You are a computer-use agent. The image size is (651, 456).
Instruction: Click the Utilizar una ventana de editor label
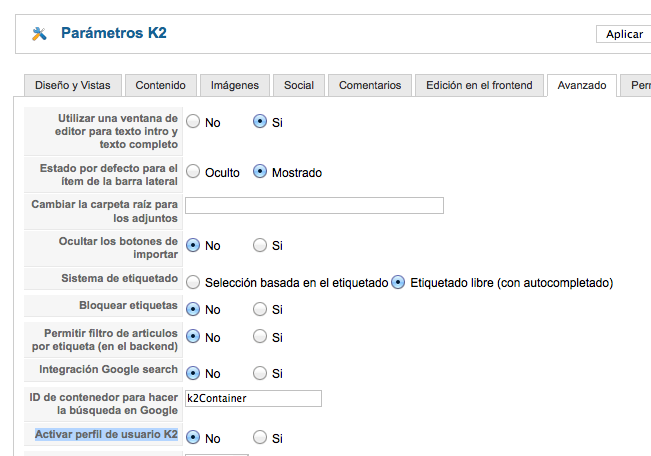coord(116,131)
